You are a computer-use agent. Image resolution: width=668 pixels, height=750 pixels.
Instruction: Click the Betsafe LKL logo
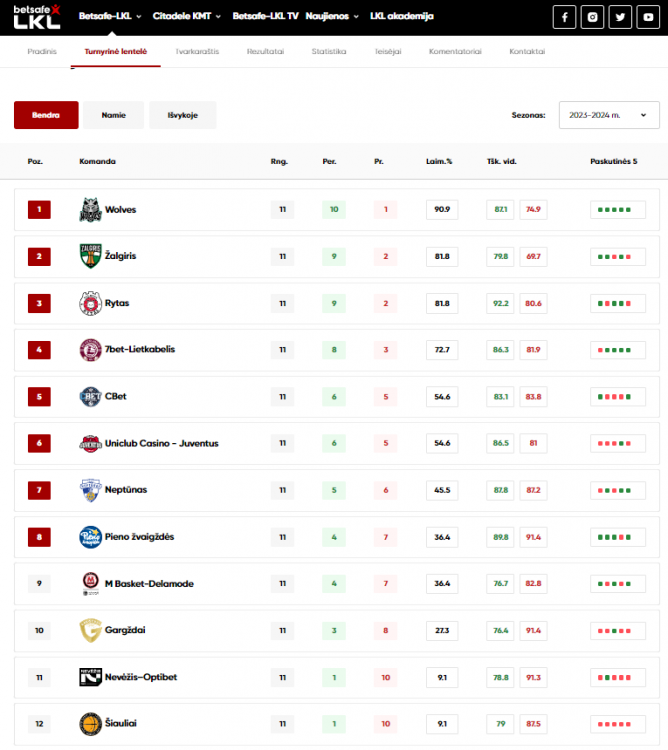click(37, 16)
